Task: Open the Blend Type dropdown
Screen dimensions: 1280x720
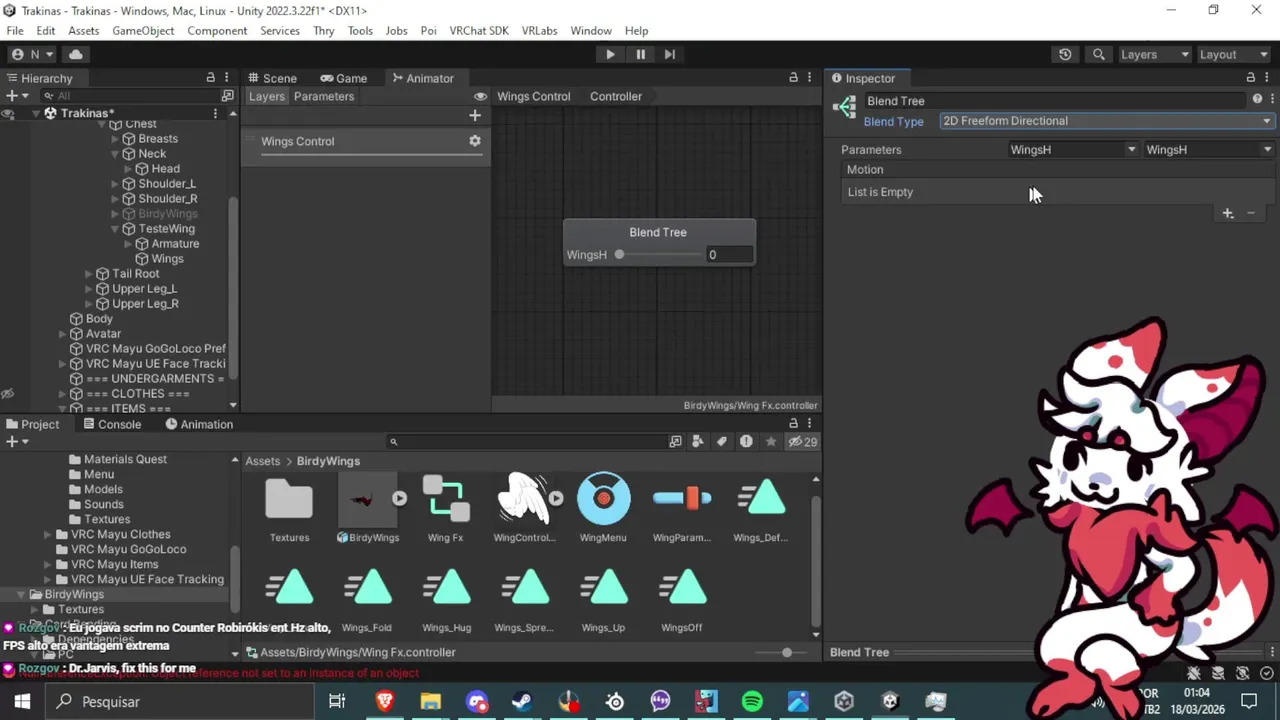Action: click(1106, 121)
